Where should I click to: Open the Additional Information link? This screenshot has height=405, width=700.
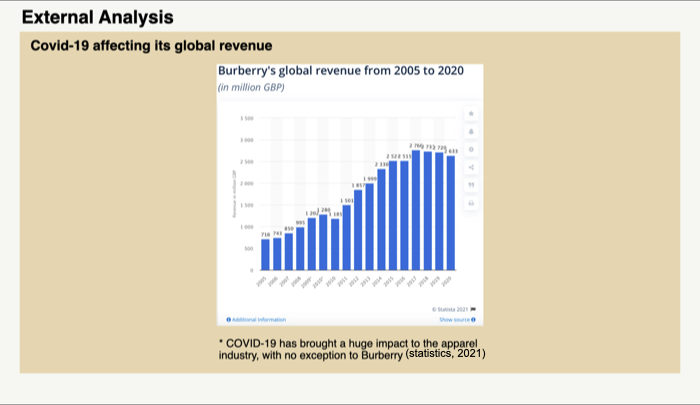pos(256,320)
